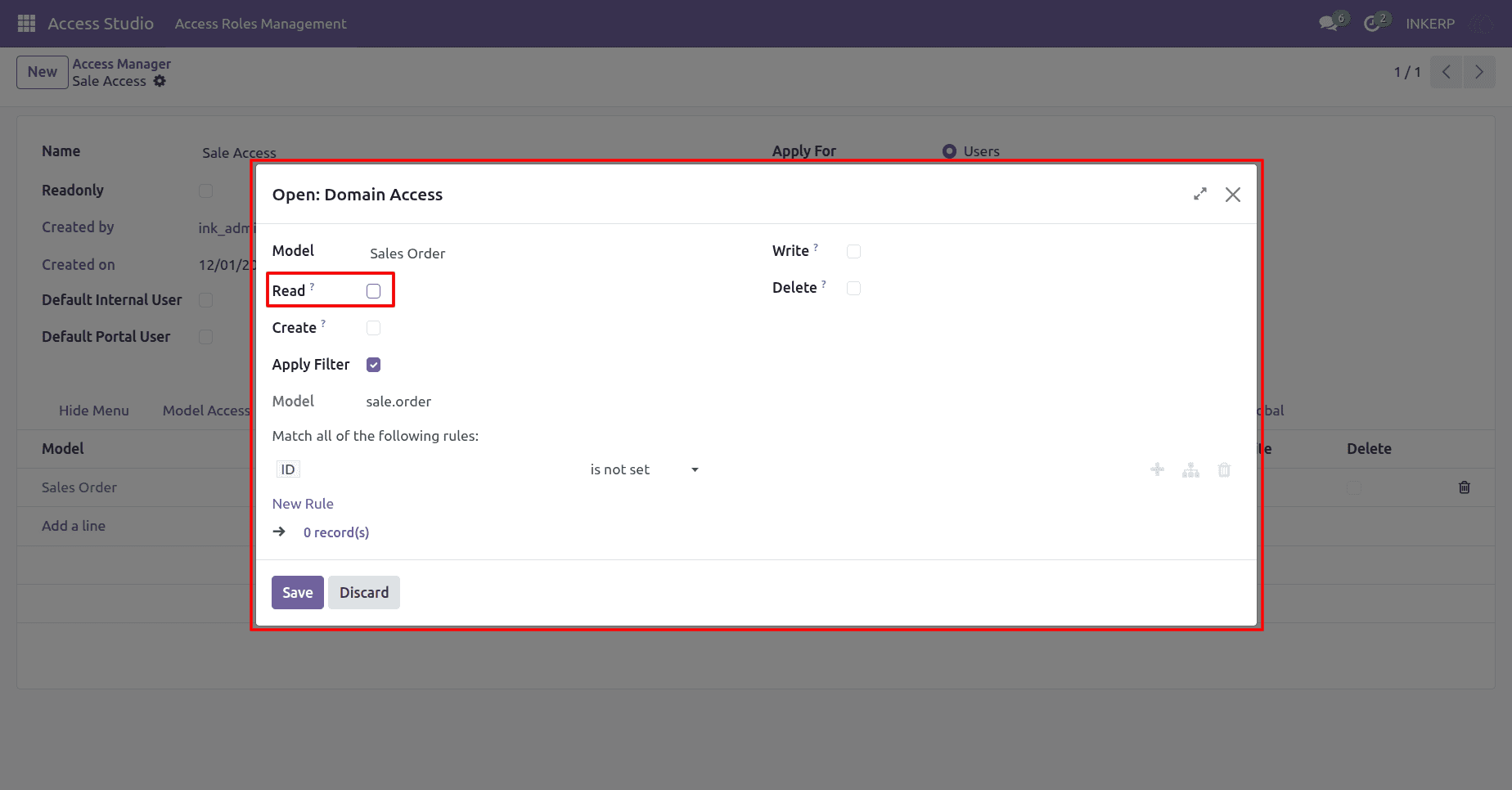1512x790 pixels.
Task: Enable the Read checkbox
Action: pyautogui.click(x=374, y=291)
